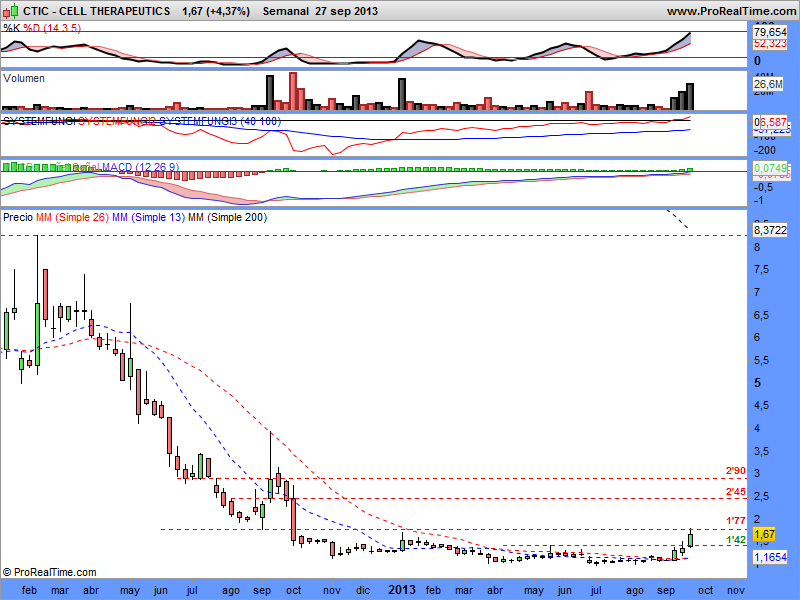800x600 pixels.
Task: Click the 5 price axis label
Action: tap(758, 383)
